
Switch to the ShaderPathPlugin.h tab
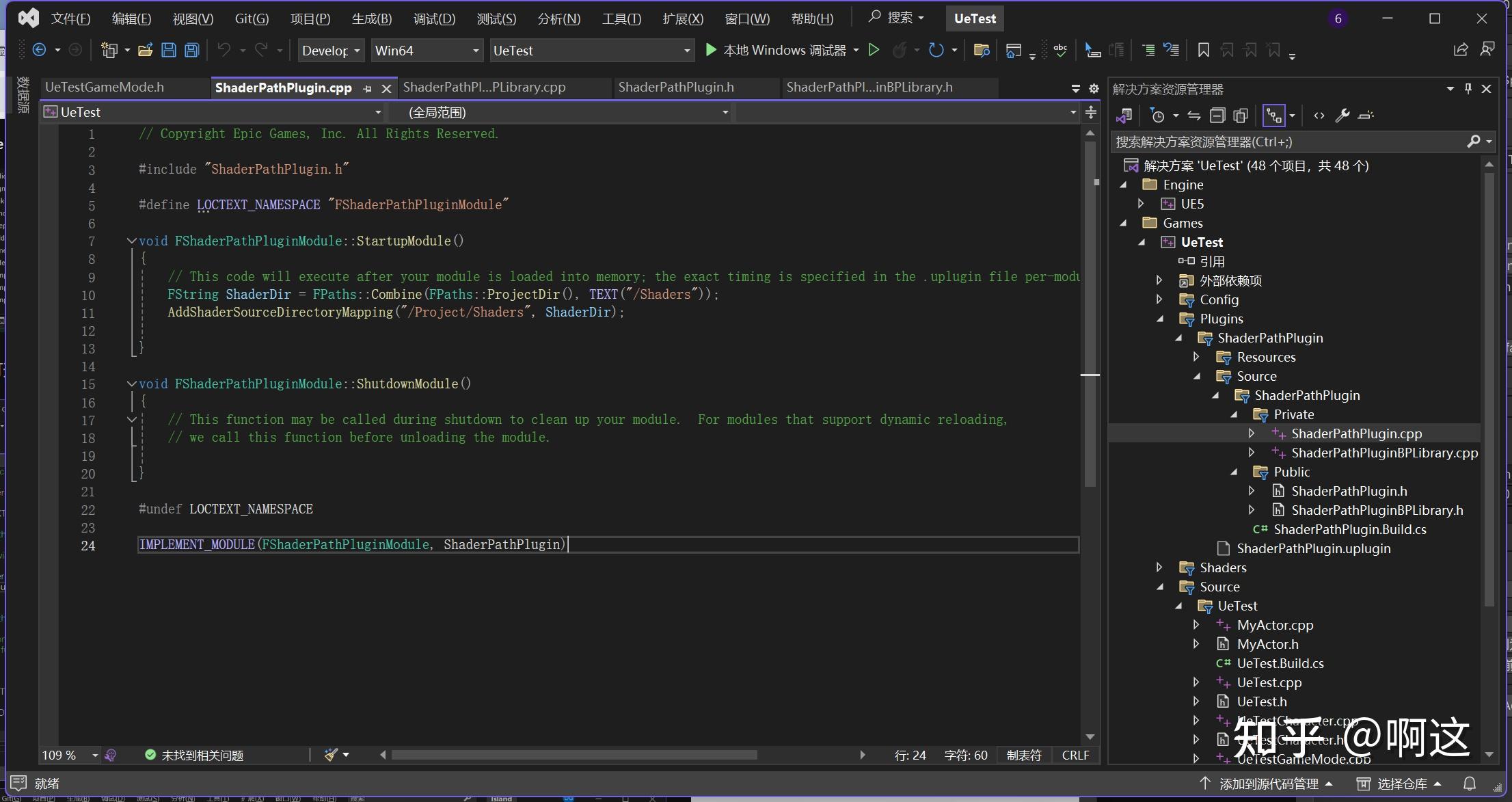click(x=676, y=88)
